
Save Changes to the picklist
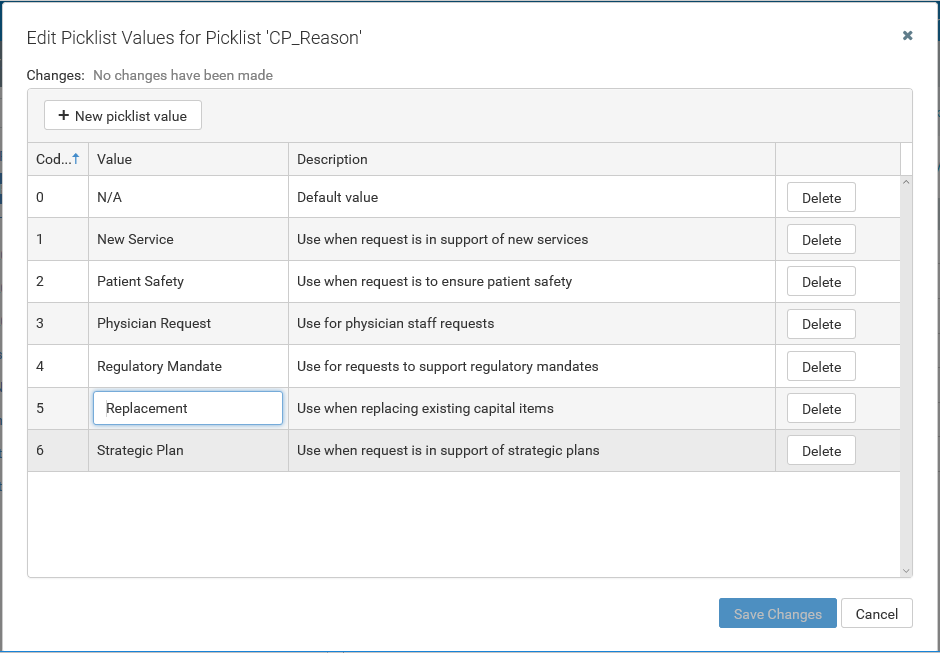[x=777, y=614]
